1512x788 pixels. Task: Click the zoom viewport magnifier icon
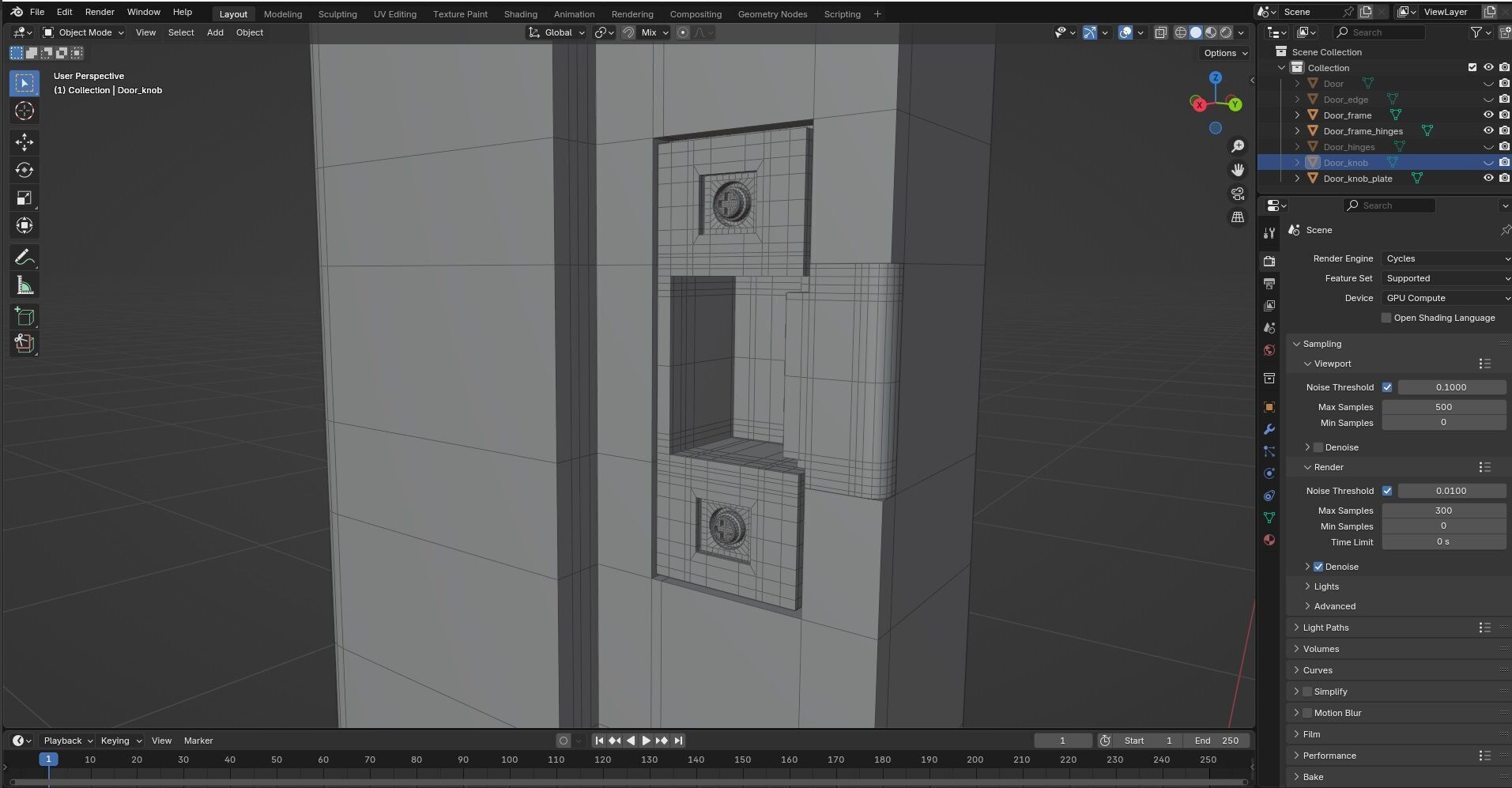pyautogui.click(x=1238, y=146)
